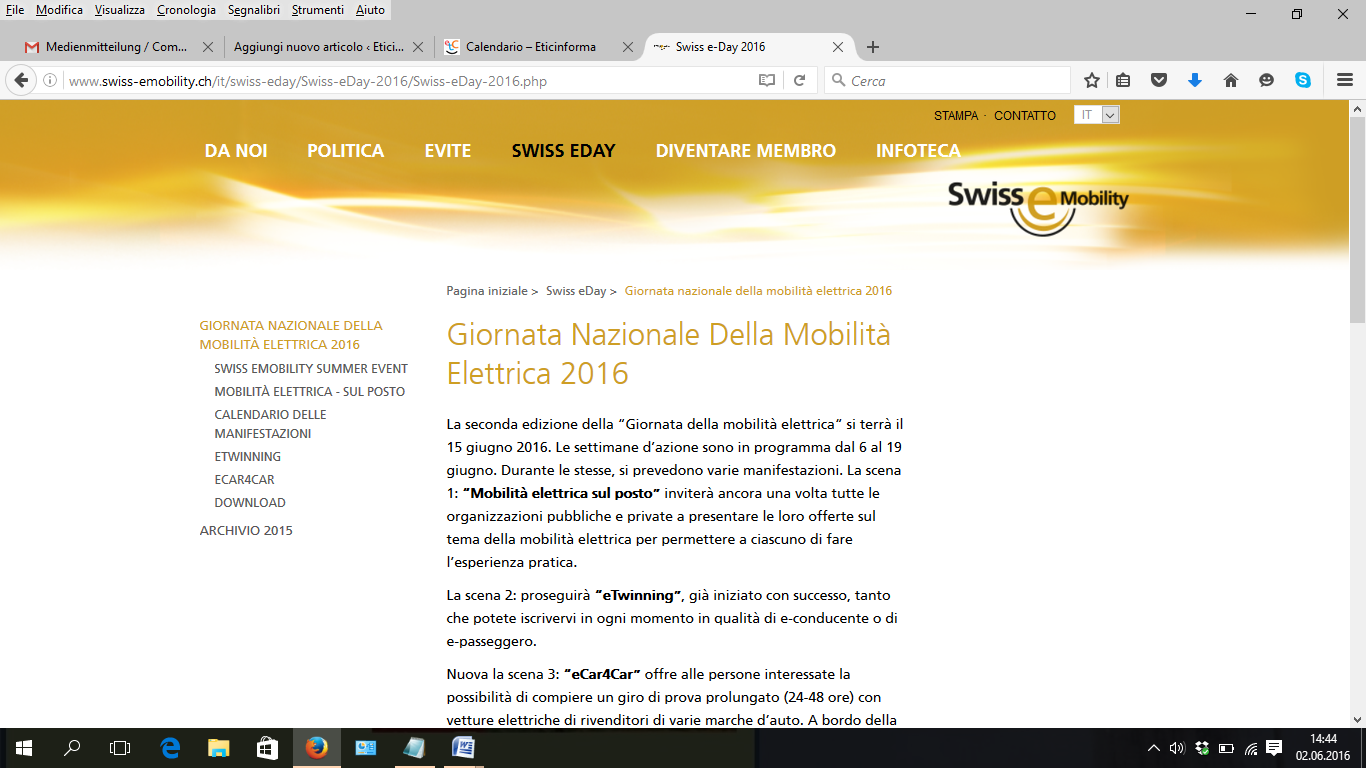Open the EVITE navigation item

tap(447, 151)
